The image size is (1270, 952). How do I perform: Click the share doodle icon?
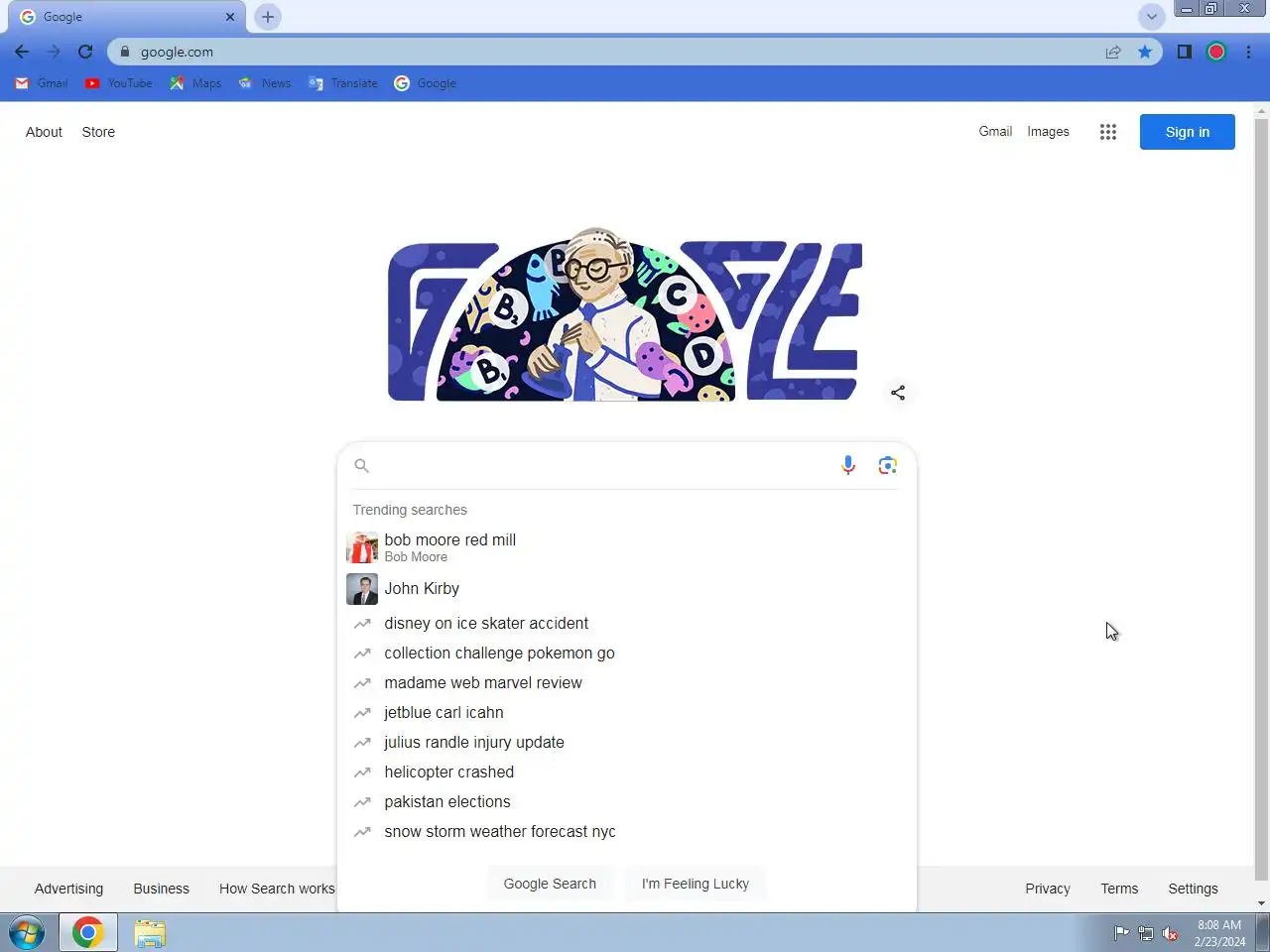[x=898, y=393]
